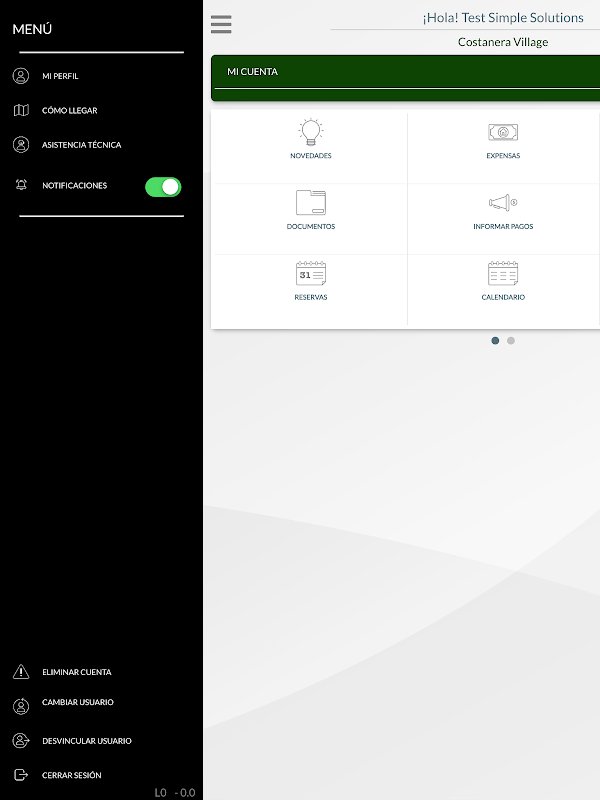Click the Costanera Village text
This screenshot has width=600, height=800.
[503, 42]
